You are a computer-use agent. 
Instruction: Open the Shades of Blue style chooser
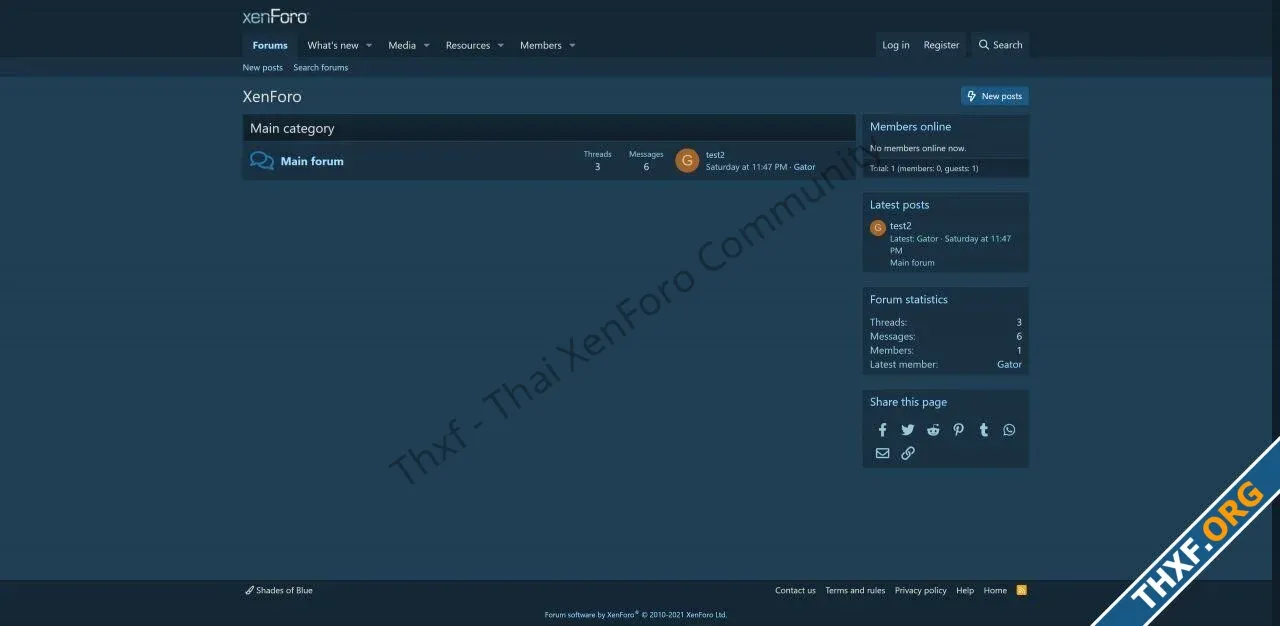pos(279,590)
